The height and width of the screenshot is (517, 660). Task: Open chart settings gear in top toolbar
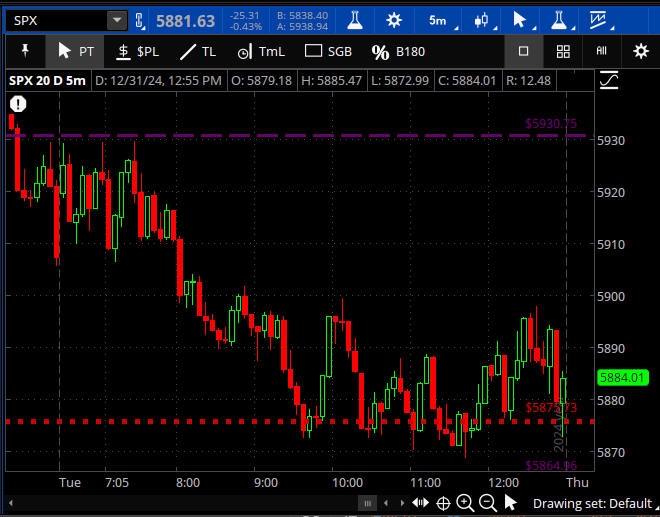click(394, 20)
